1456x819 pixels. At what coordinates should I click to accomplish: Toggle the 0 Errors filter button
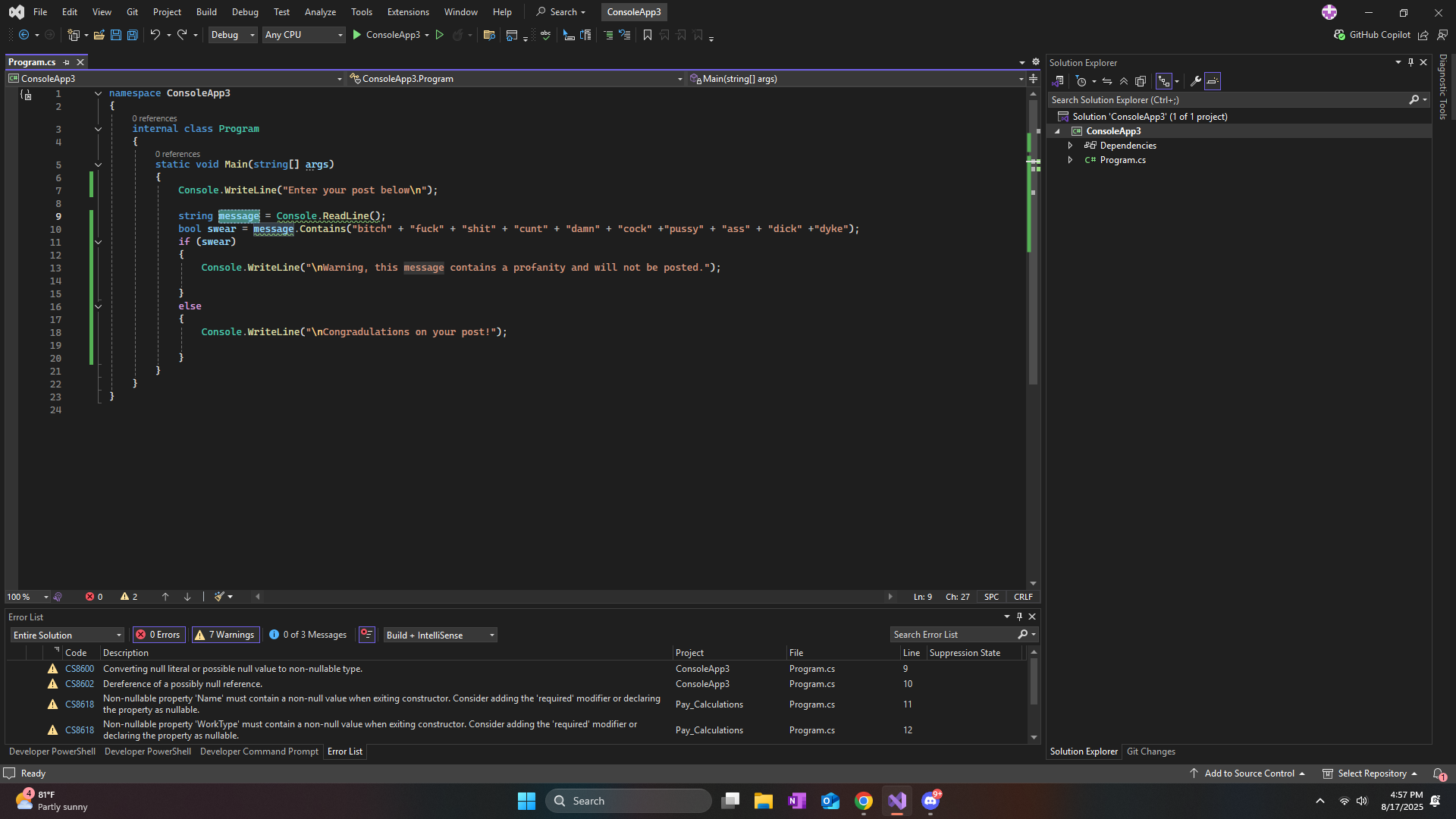(158, 635)
